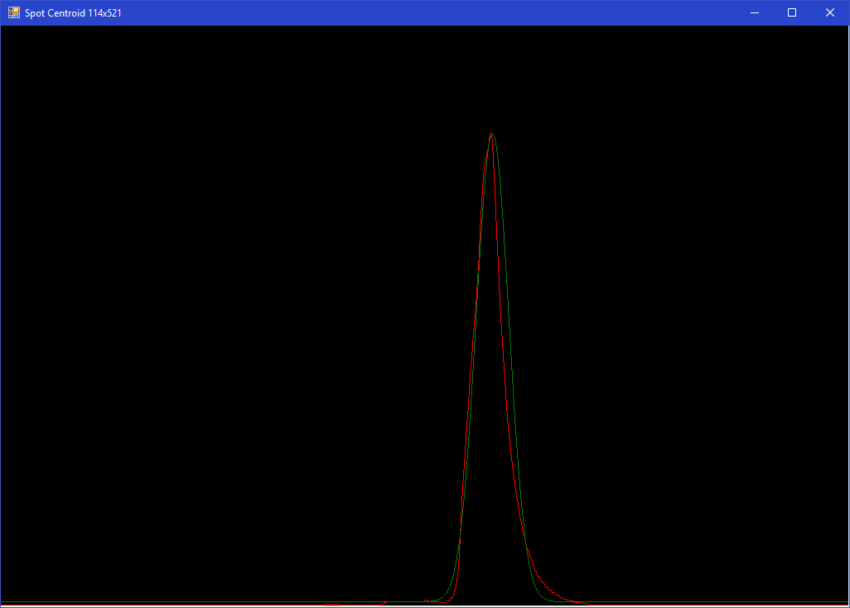
Task: Minimize the Spot Centroid window
Action: (x=753, y=12)
